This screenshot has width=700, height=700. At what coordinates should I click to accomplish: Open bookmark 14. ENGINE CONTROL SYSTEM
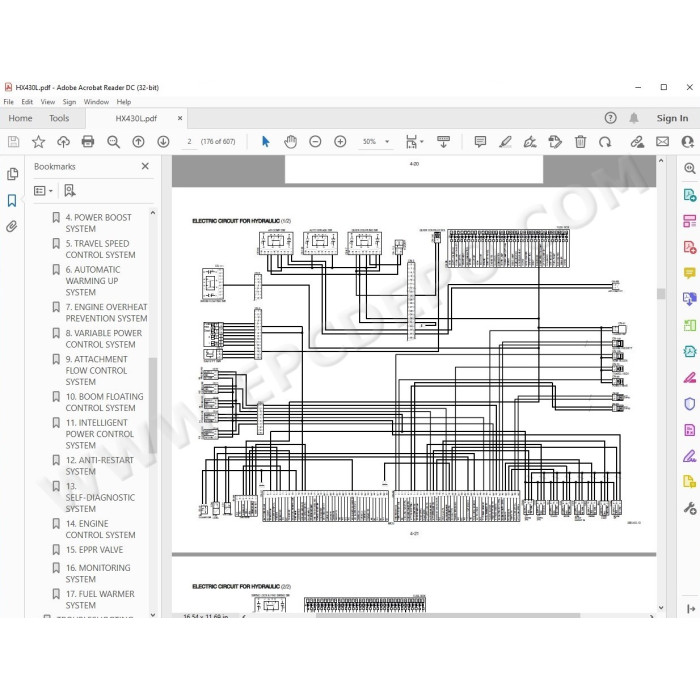click(100, 529)
